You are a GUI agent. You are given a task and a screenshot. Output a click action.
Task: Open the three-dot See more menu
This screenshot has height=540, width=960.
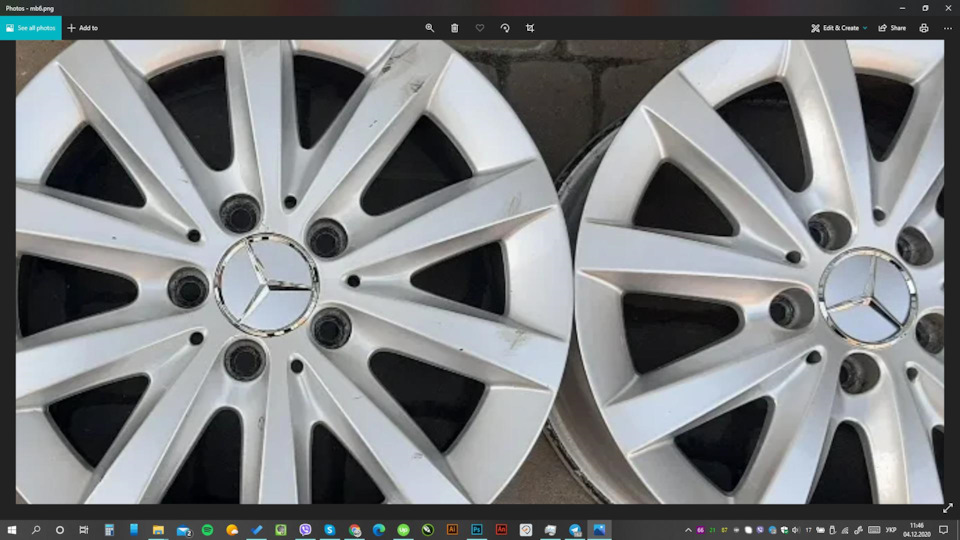pos(948,28)
